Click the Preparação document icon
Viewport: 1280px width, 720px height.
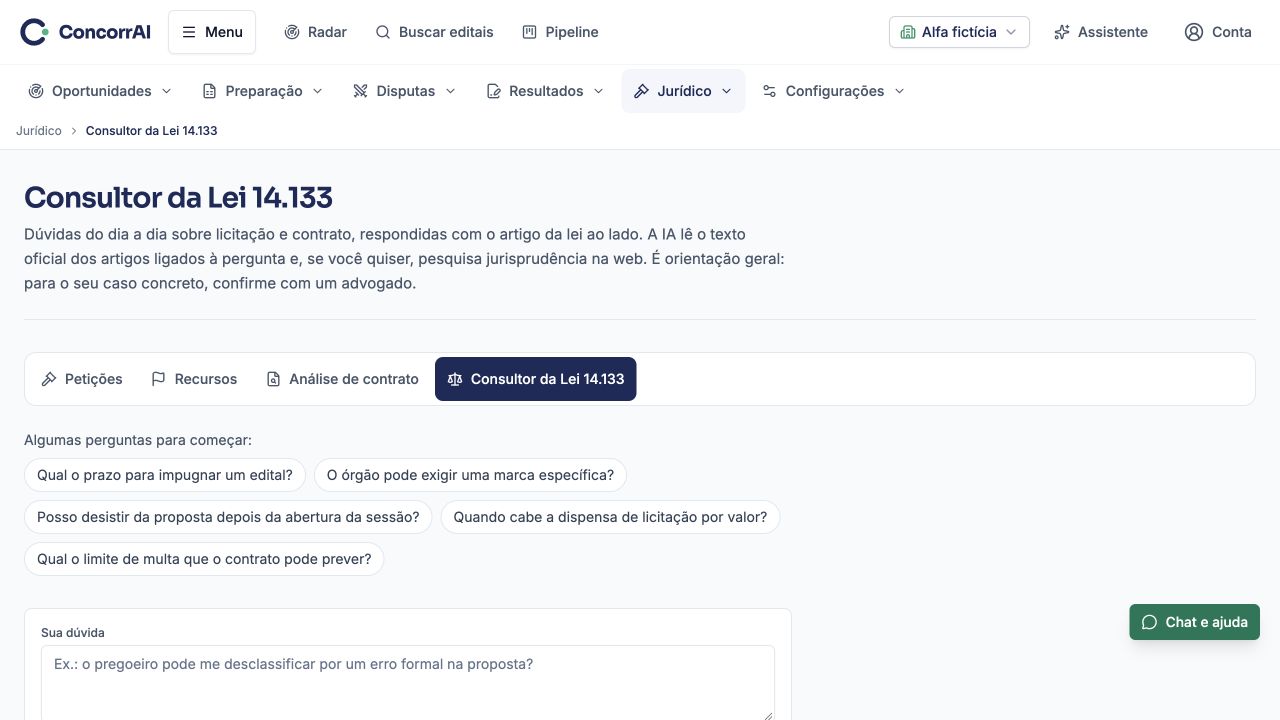[x=209, y=91]
